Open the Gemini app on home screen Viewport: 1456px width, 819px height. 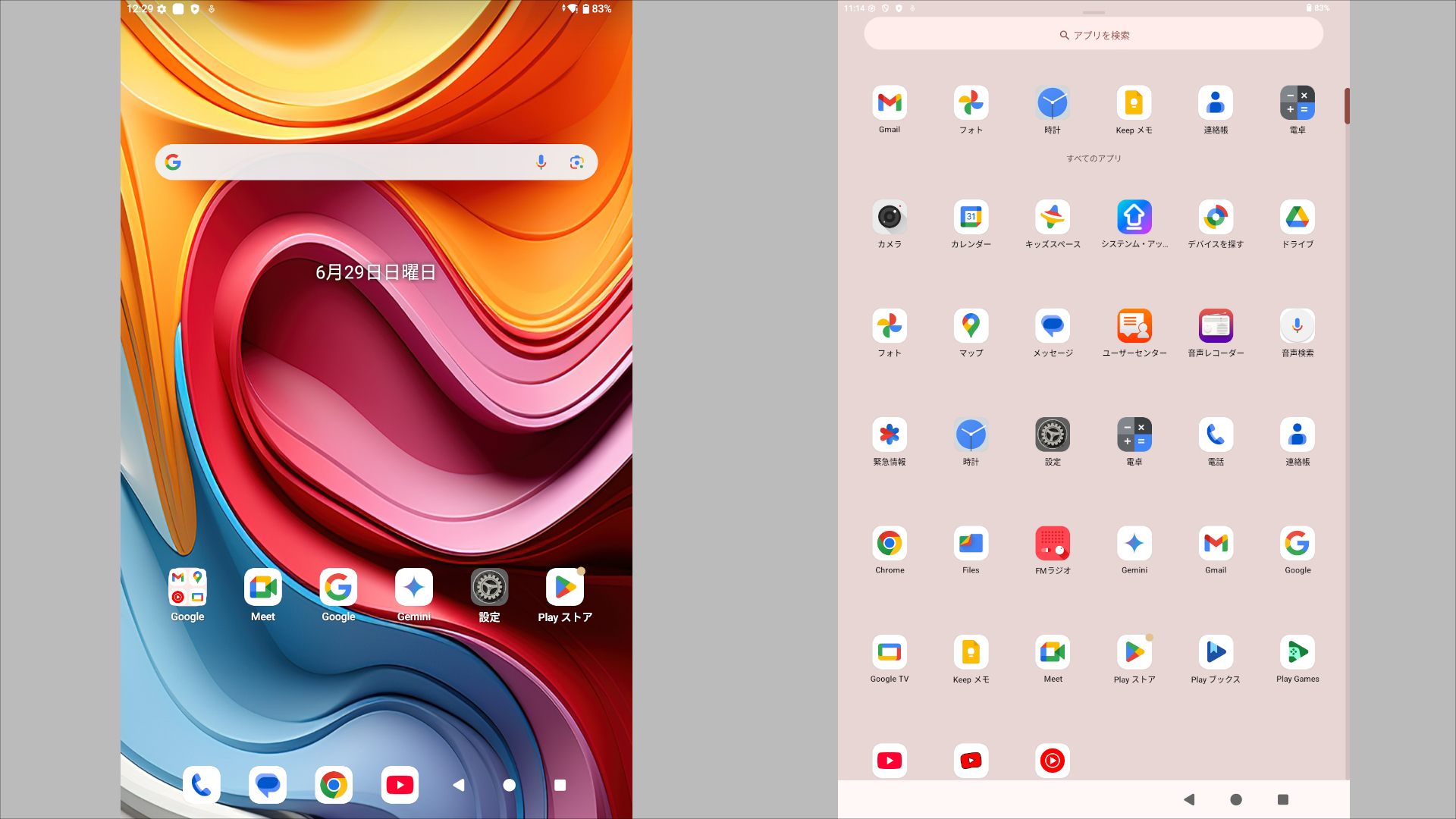tap(413, 588)
